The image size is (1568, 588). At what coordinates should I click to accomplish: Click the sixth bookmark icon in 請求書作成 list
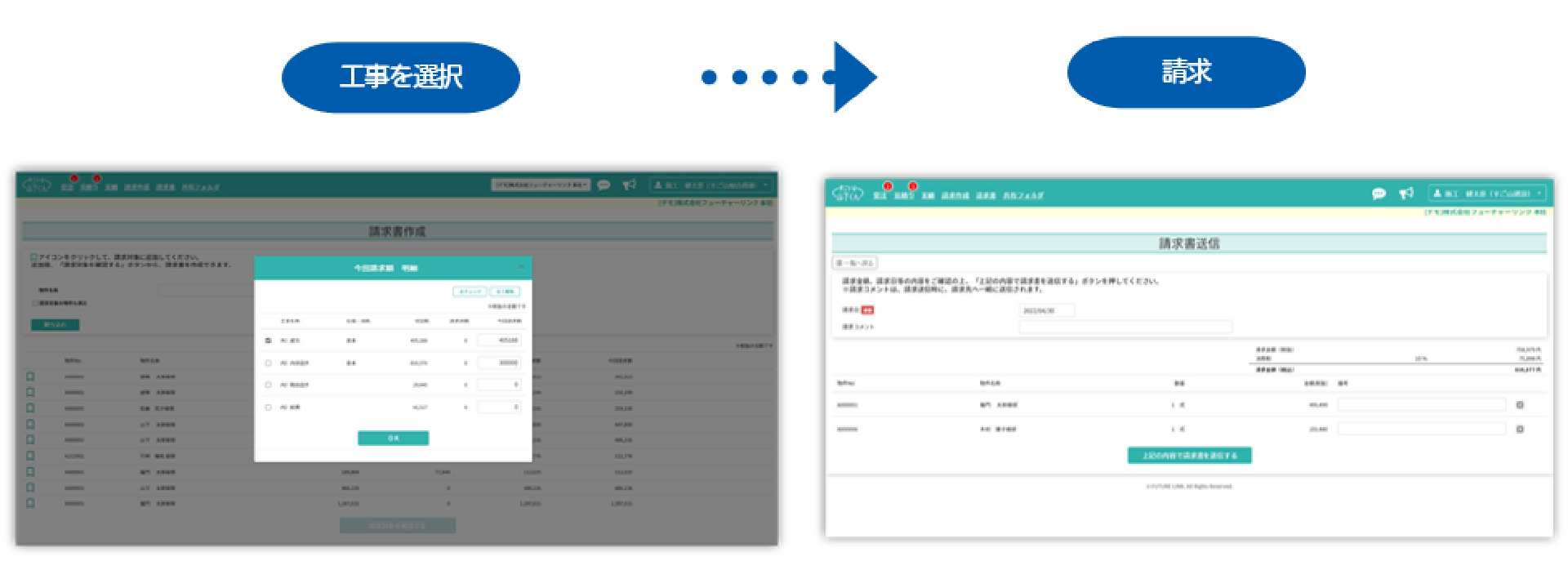30,456
